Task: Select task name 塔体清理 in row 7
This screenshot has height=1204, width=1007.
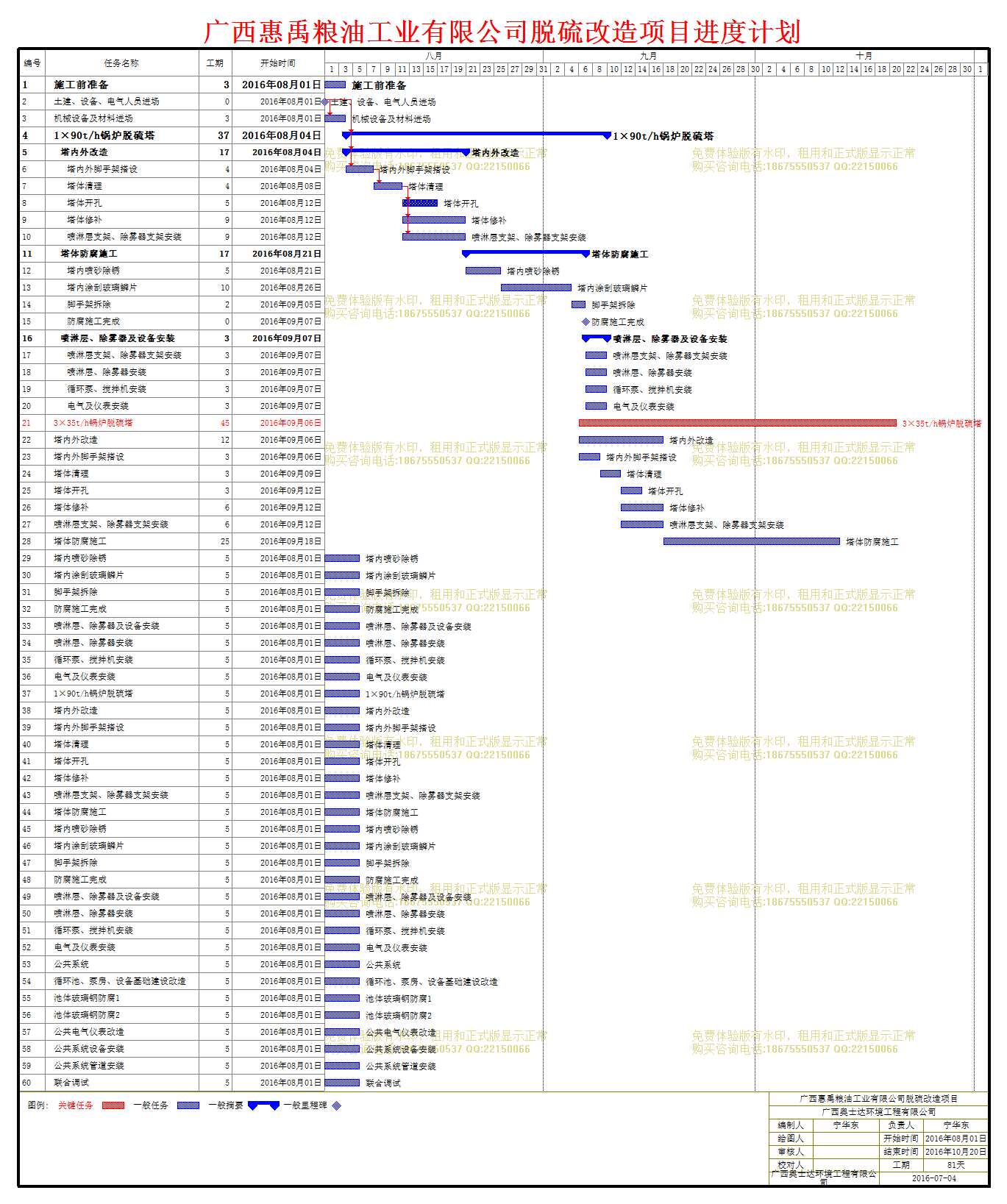Action: point(85,186)
